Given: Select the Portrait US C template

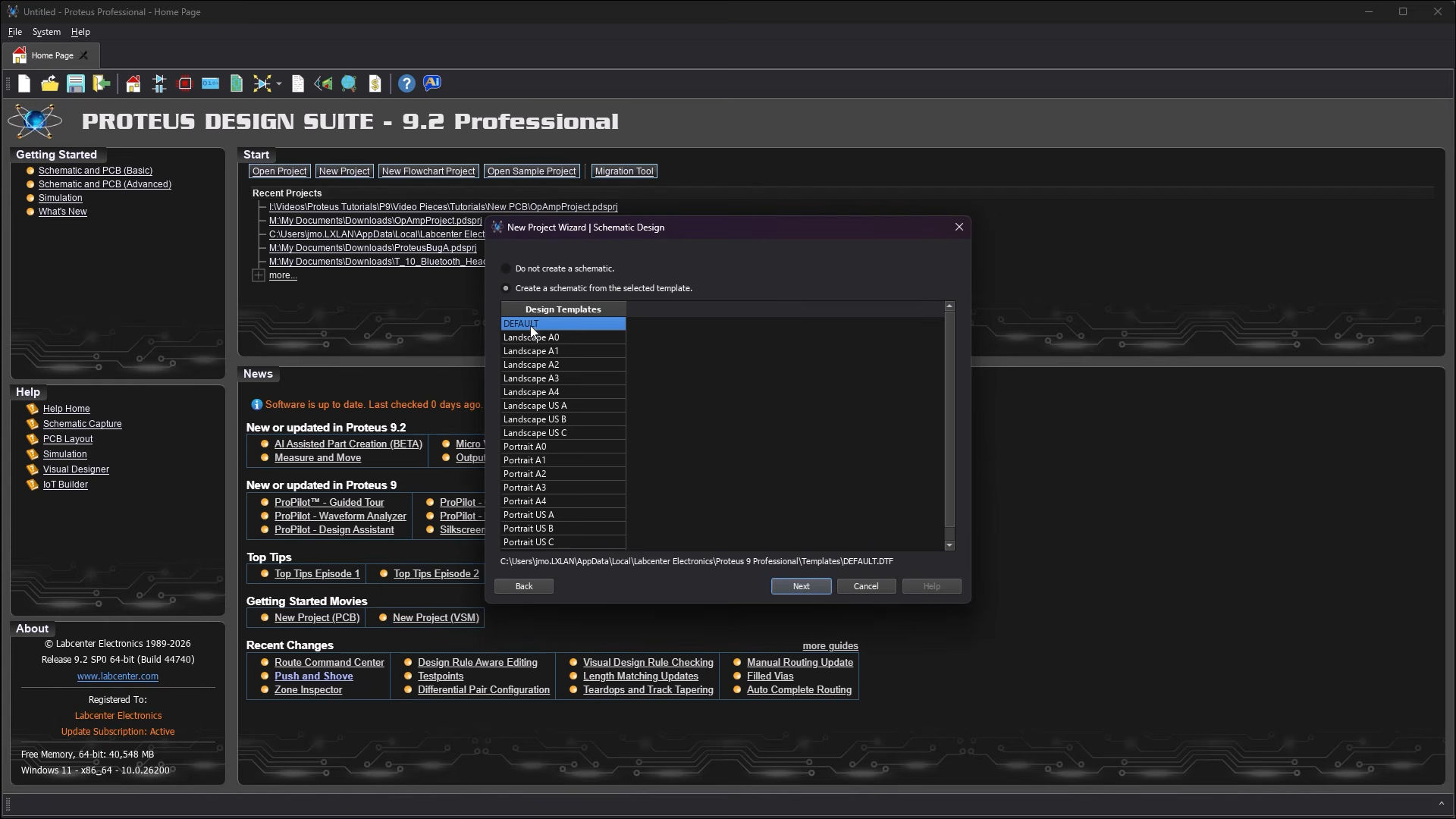Looking at the screenshot, I should (563, 542).
